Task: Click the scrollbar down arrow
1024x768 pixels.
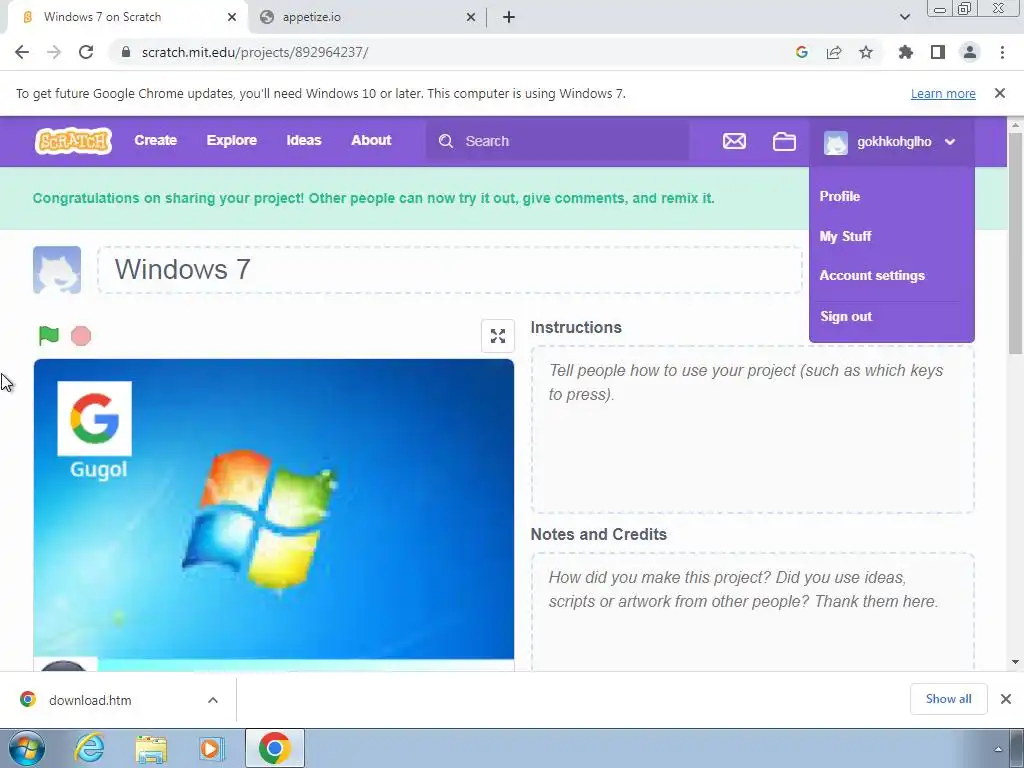Action: click(1015, 662)
